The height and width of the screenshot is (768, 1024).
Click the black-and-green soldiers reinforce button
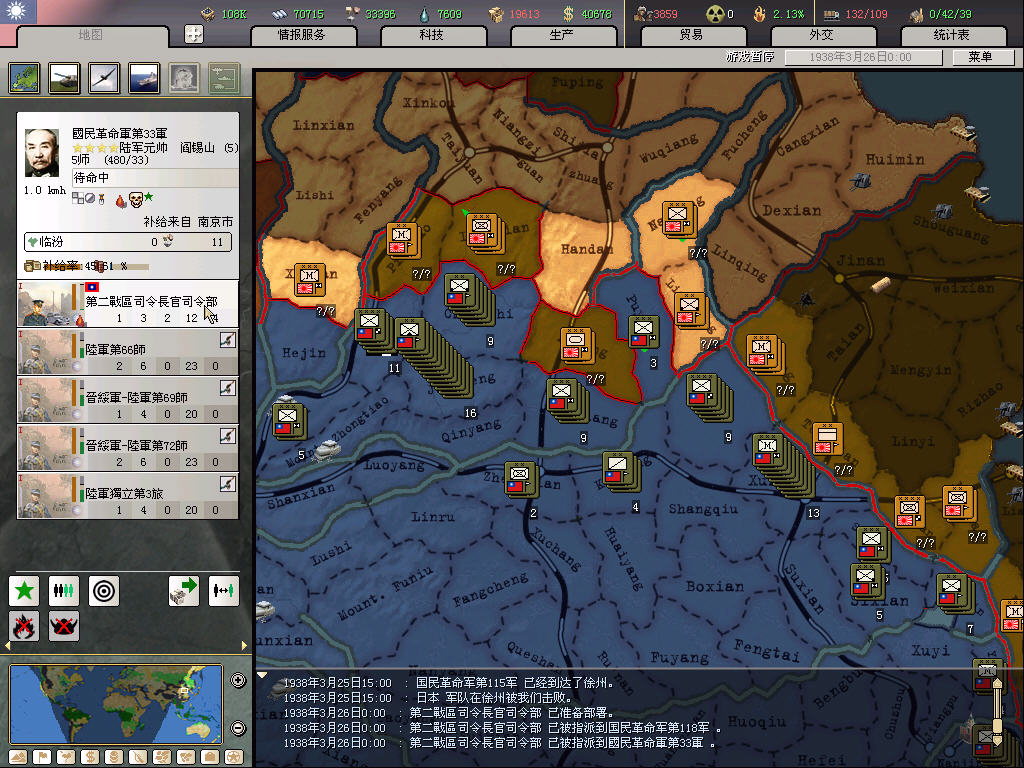click(64, 591)
